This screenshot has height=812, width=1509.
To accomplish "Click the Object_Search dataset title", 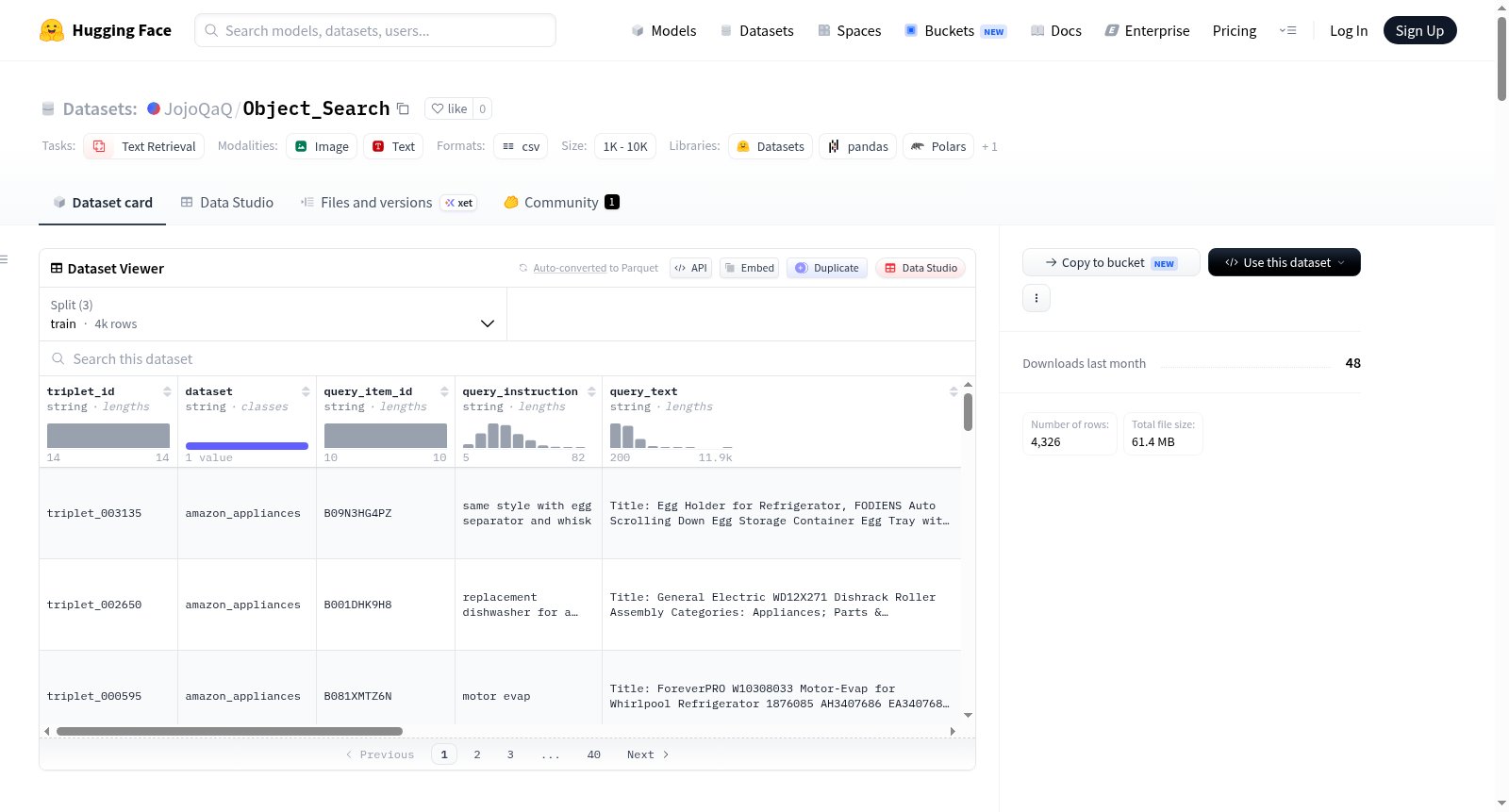I will [x=316, y=108].
